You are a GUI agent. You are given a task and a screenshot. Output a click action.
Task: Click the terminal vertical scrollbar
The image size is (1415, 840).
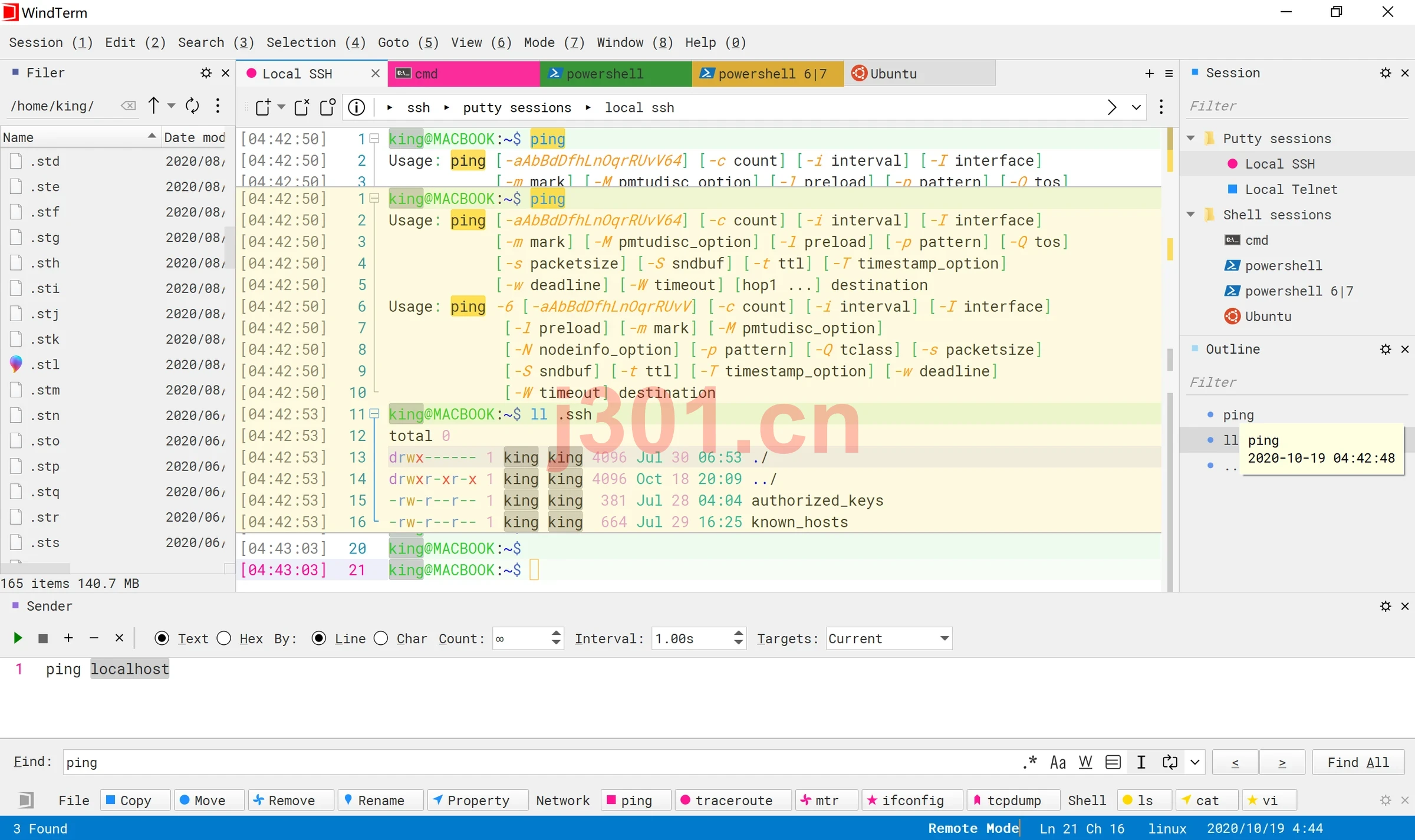[1170, 360]
